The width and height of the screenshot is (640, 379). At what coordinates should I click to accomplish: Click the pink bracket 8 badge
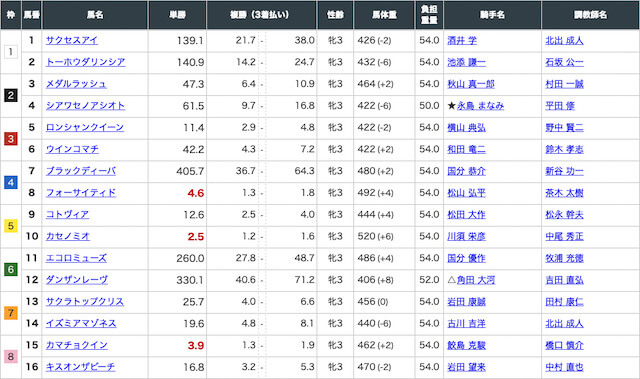coord(11,356)
